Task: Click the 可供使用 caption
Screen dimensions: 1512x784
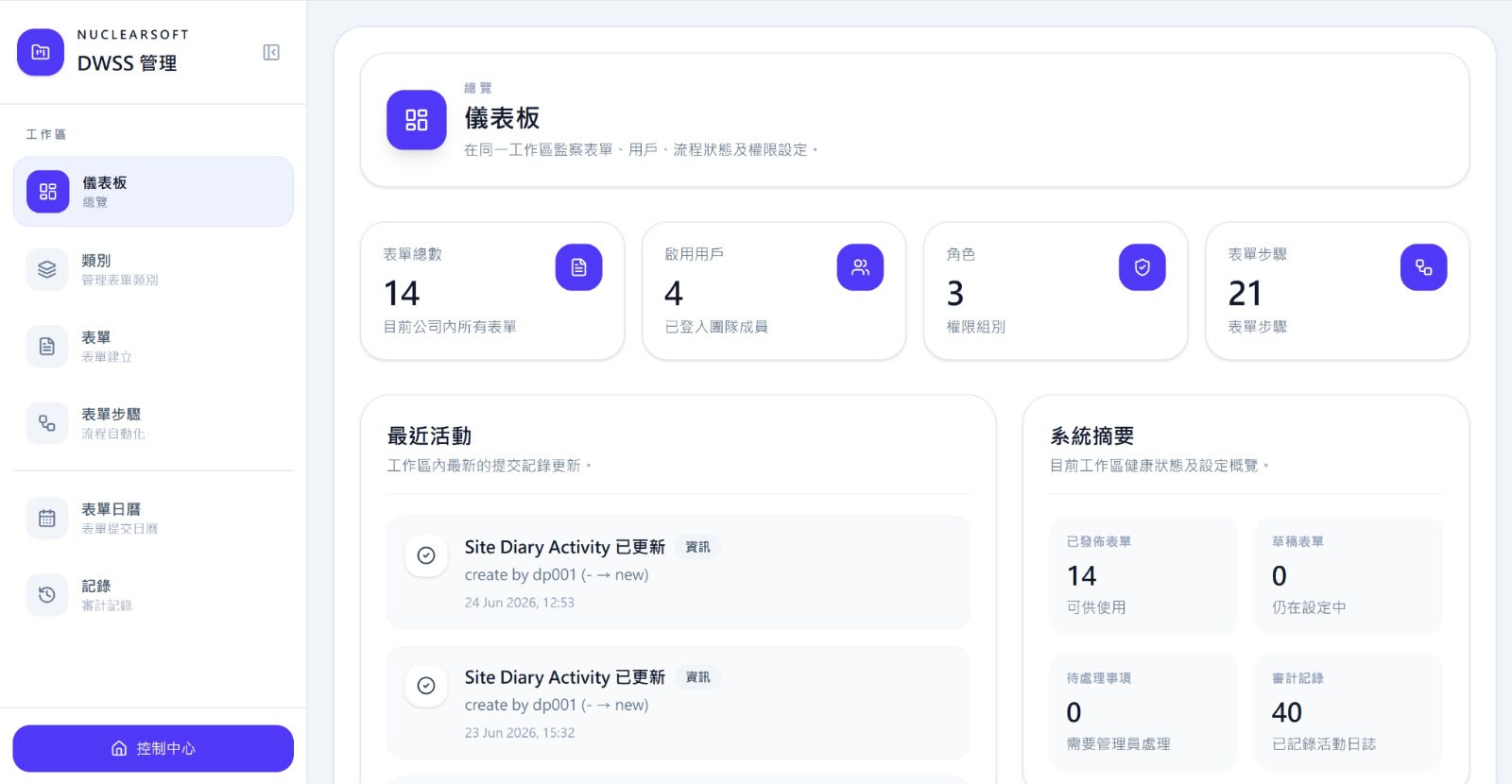Action: (1096, 607)
